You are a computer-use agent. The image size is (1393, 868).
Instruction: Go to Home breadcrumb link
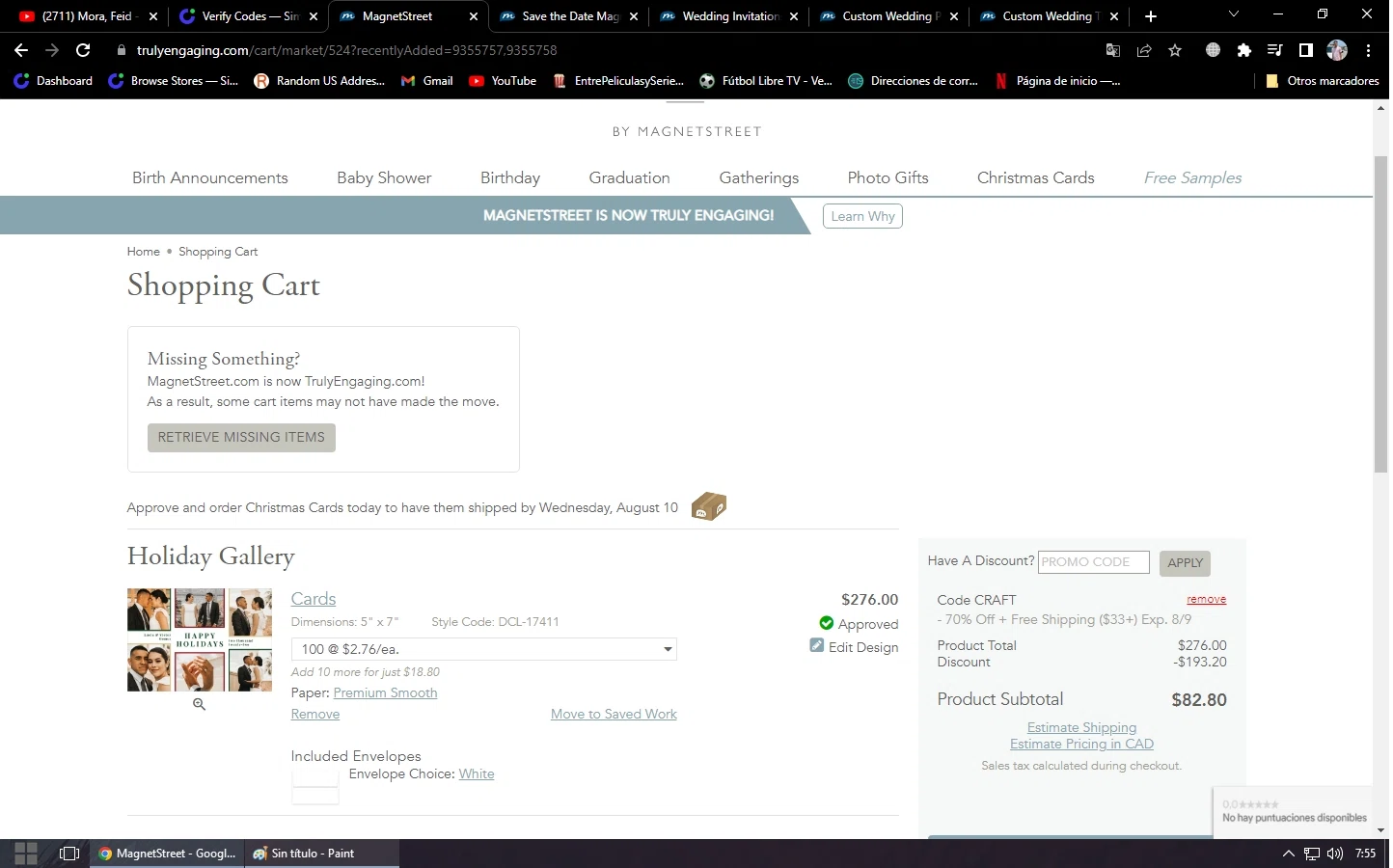point(144,252)
